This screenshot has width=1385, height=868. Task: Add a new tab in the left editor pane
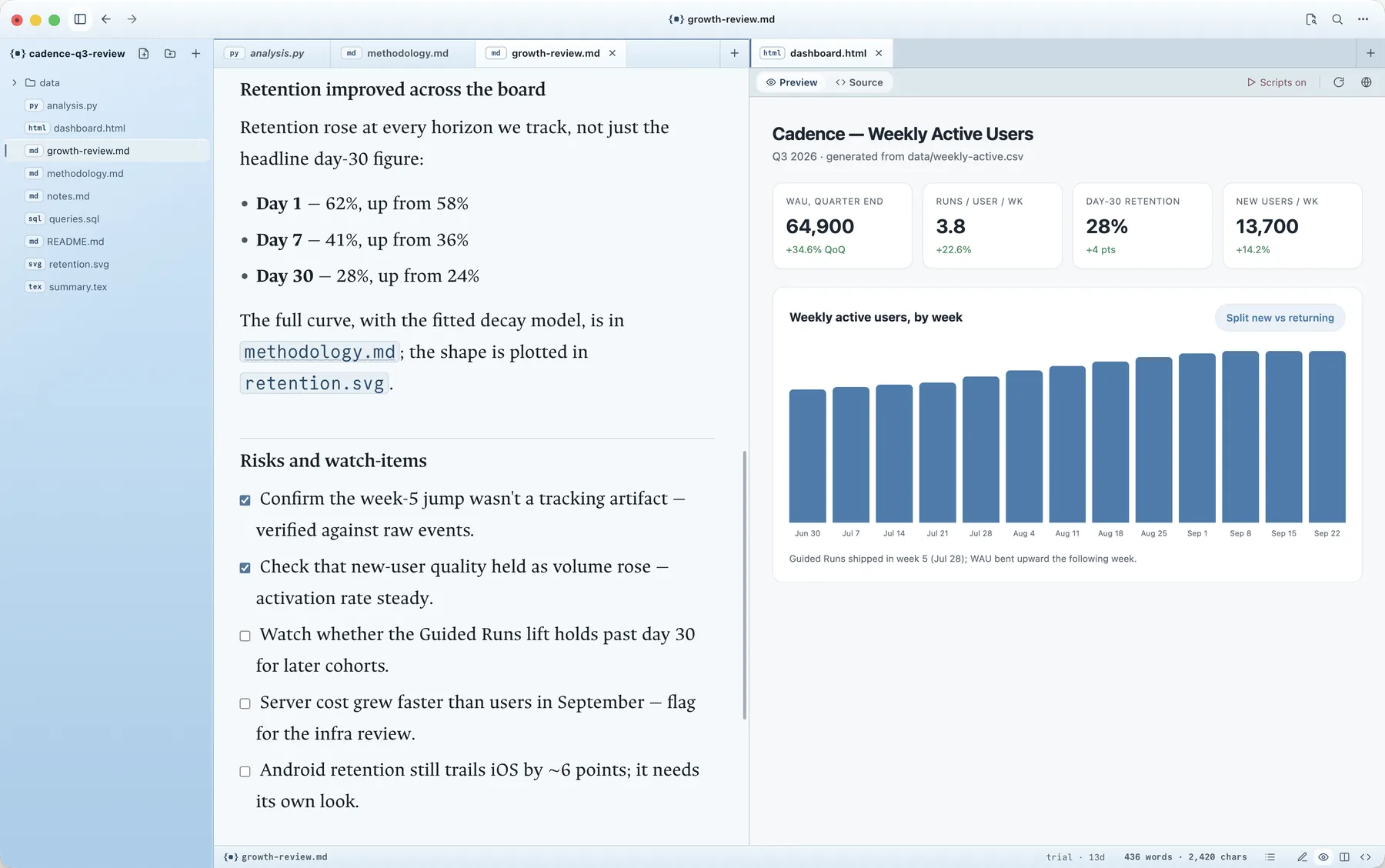tap(734, 53)
